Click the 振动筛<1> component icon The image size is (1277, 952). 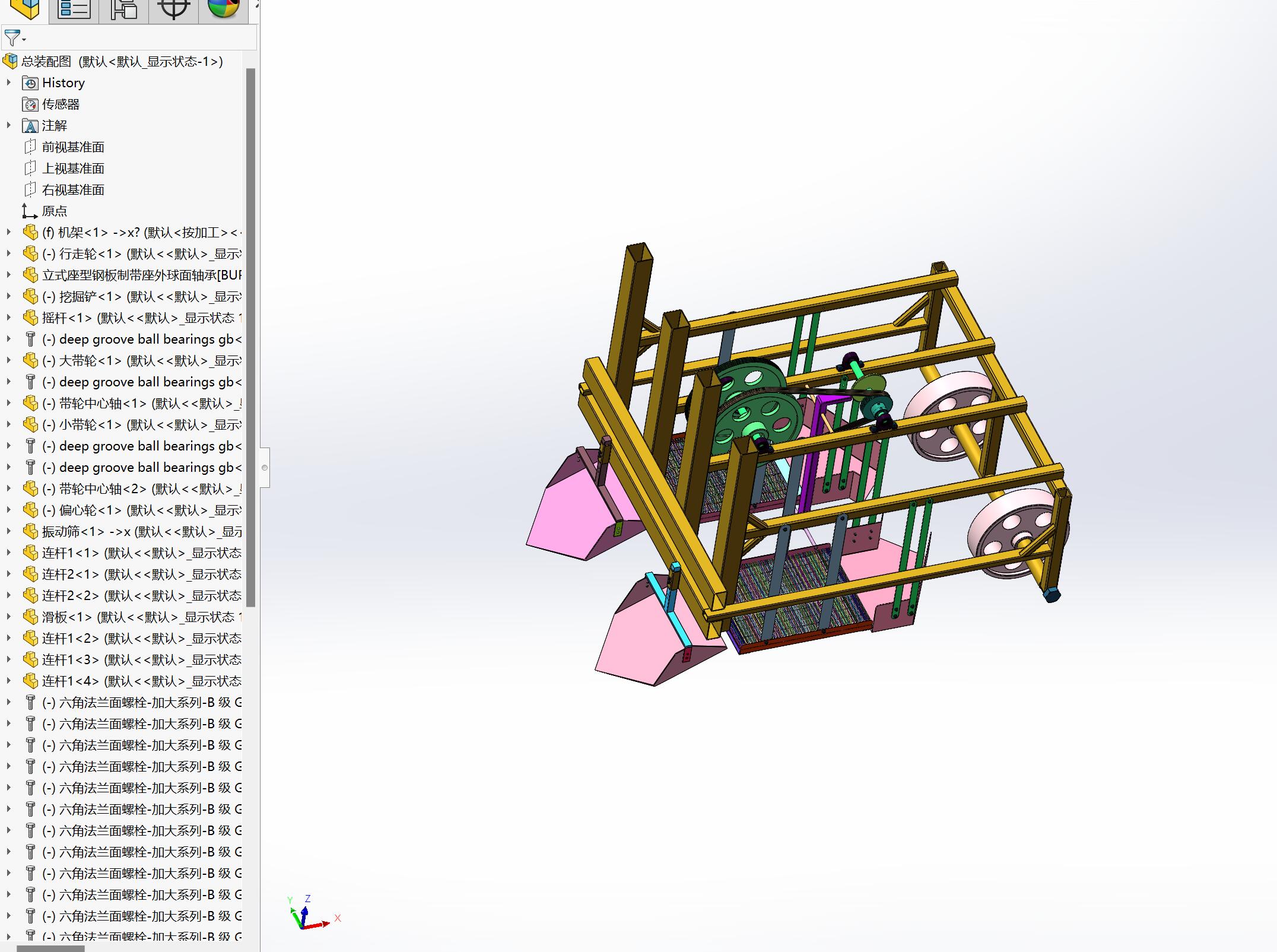30,532
